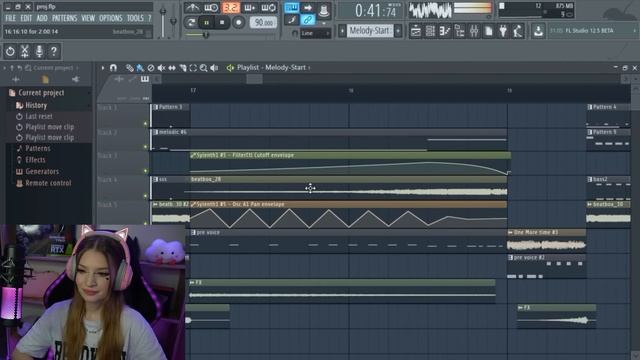This screenshot has width=640, height=360.
Task: Toggle the link/multilink controllers icon
Action: [x=308, y=20]
